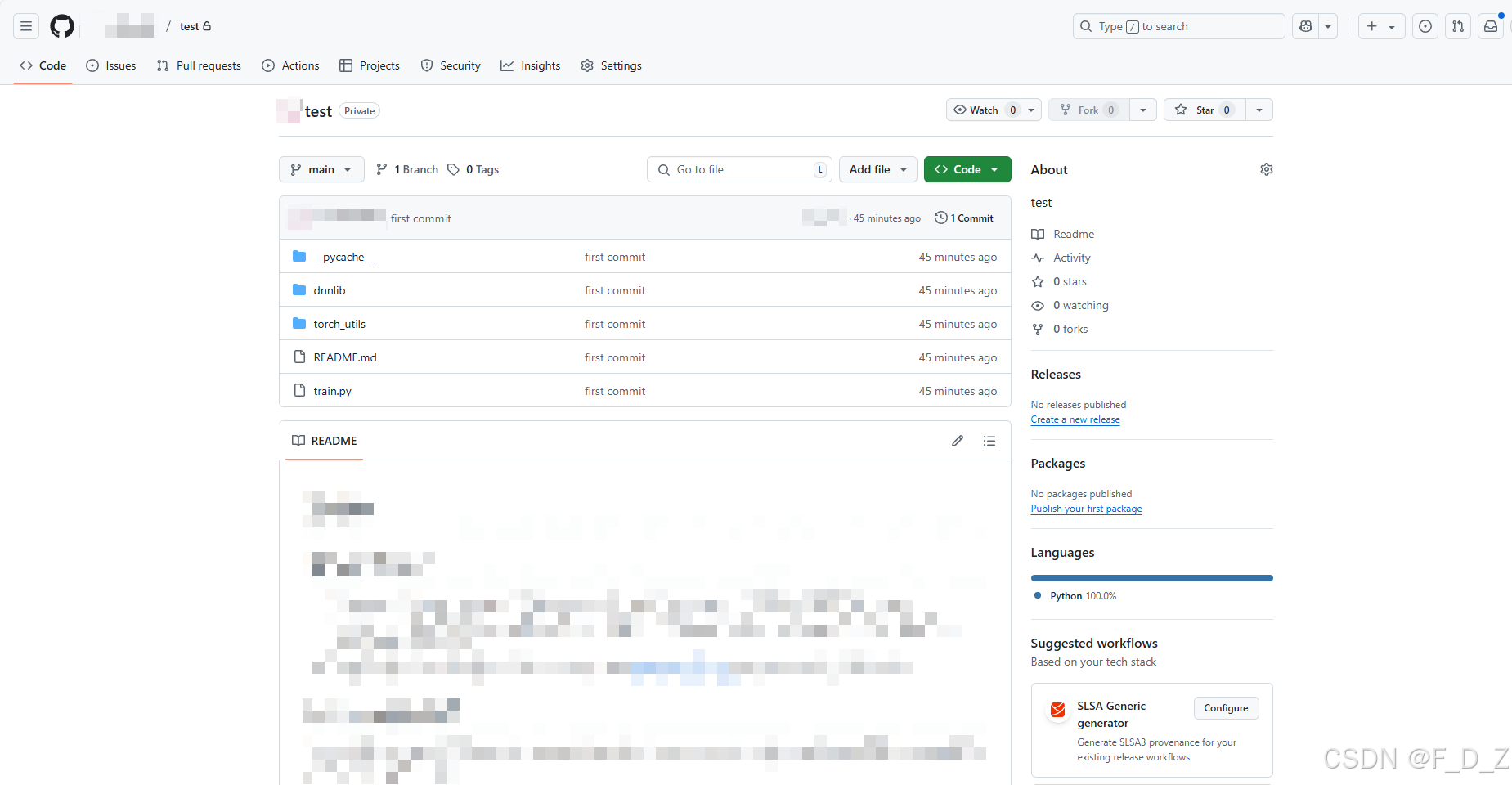Open the dnnlib folder

pyautogui.click(x=330, y=290)
